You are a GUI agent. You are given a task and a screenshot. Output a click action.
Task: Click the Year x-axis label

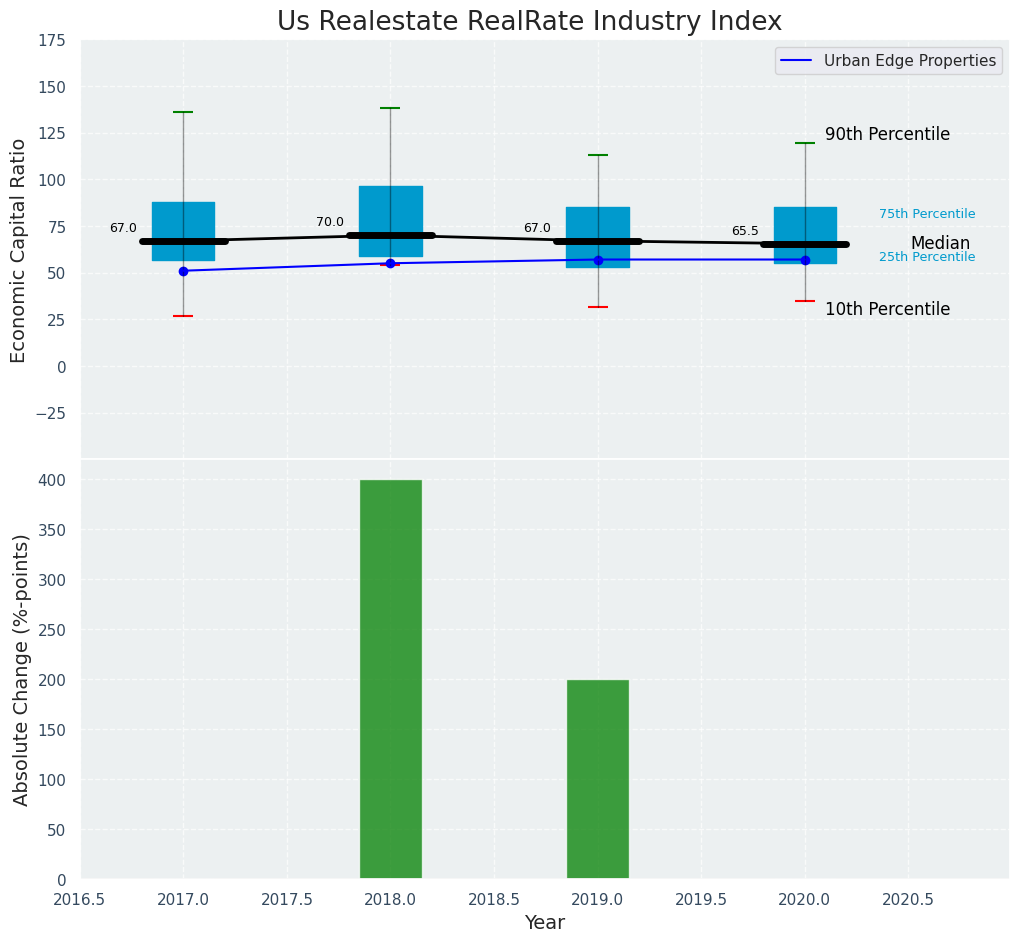[x=544, y=923]
